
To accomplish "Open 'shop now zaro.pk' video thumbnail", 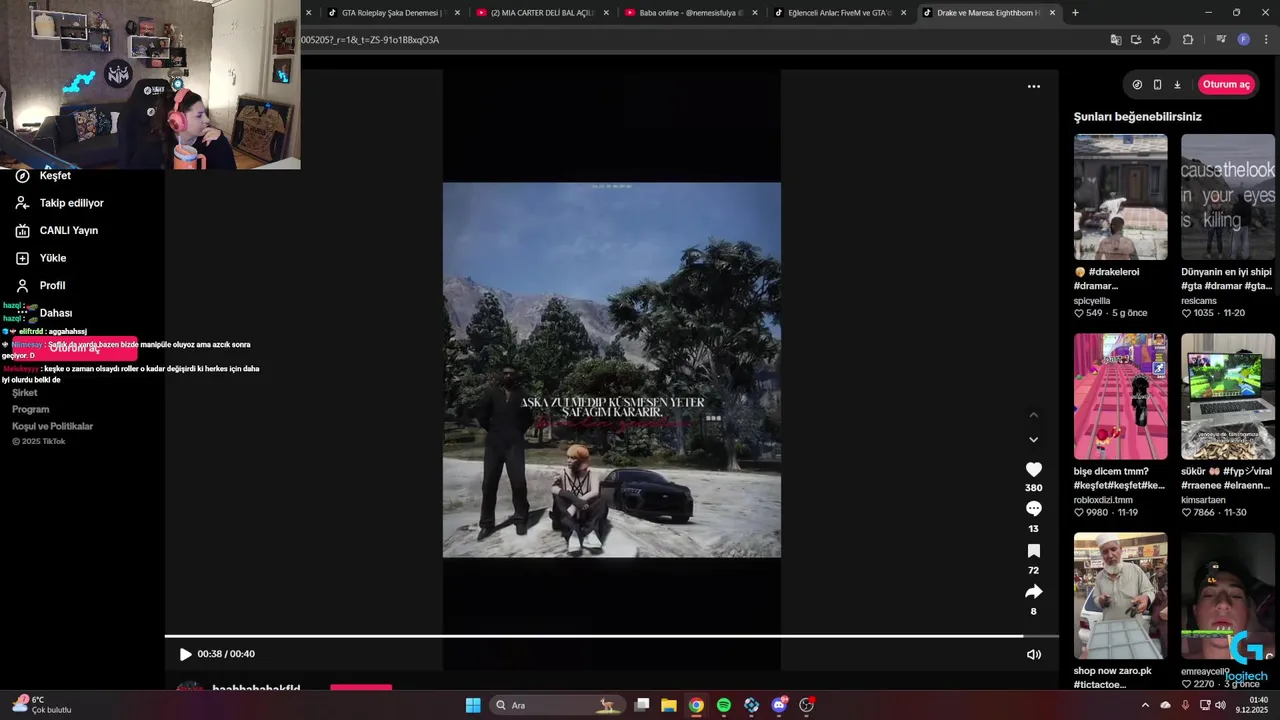I will (1120, 595).
